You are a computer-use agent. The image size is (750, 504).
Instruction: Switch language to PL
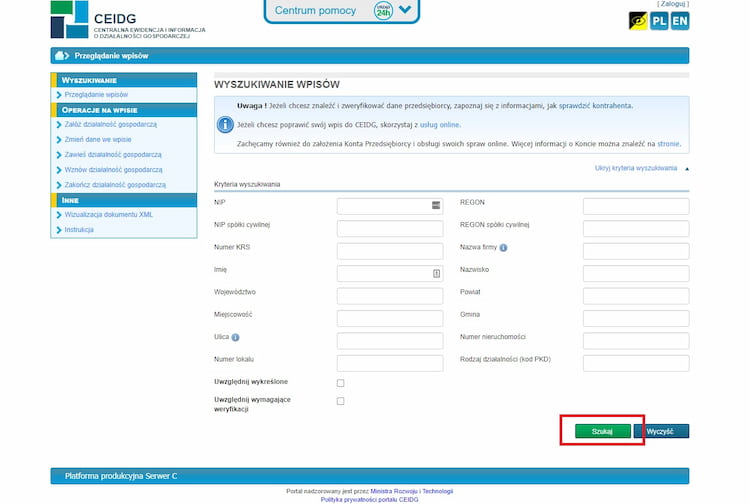click(x=659, y=21)
